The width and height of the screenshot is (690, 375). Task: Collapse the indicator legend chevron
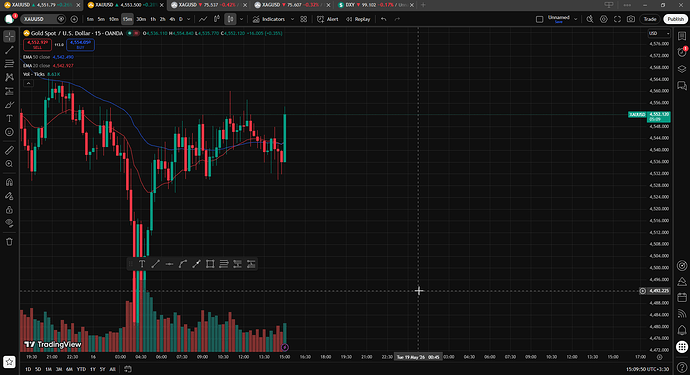coord(28,83)
